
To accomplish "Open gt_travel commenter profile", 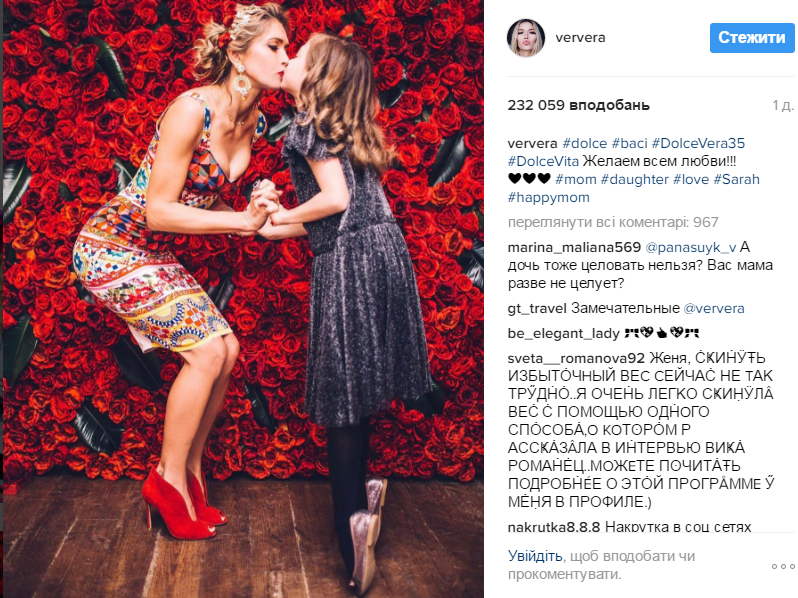I will click(537, 308).
